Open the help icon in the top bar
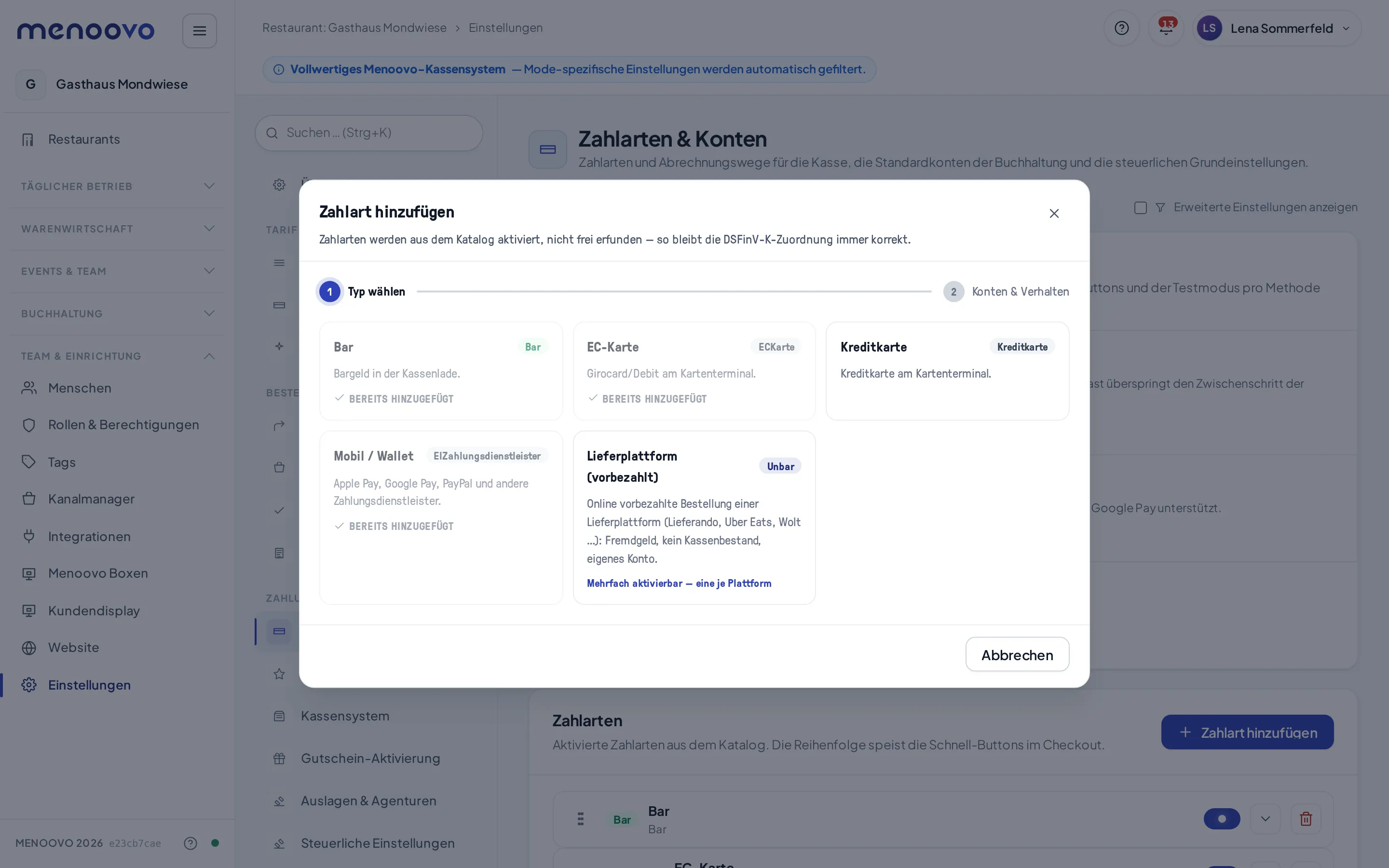Viewport: 1389px width, 868px height. pyautogui.click(x=1121, y=28)
